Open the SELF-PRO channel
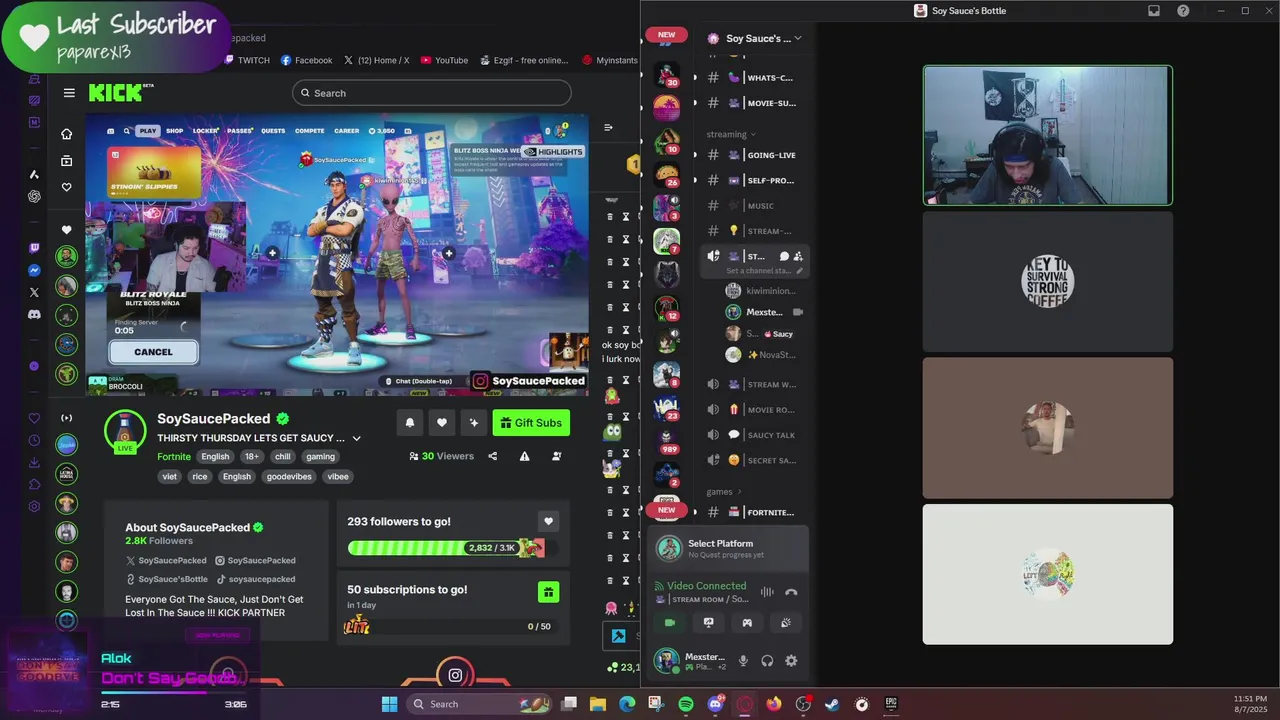Viewport: 1280px width, 720px height. tap(753, 180)
